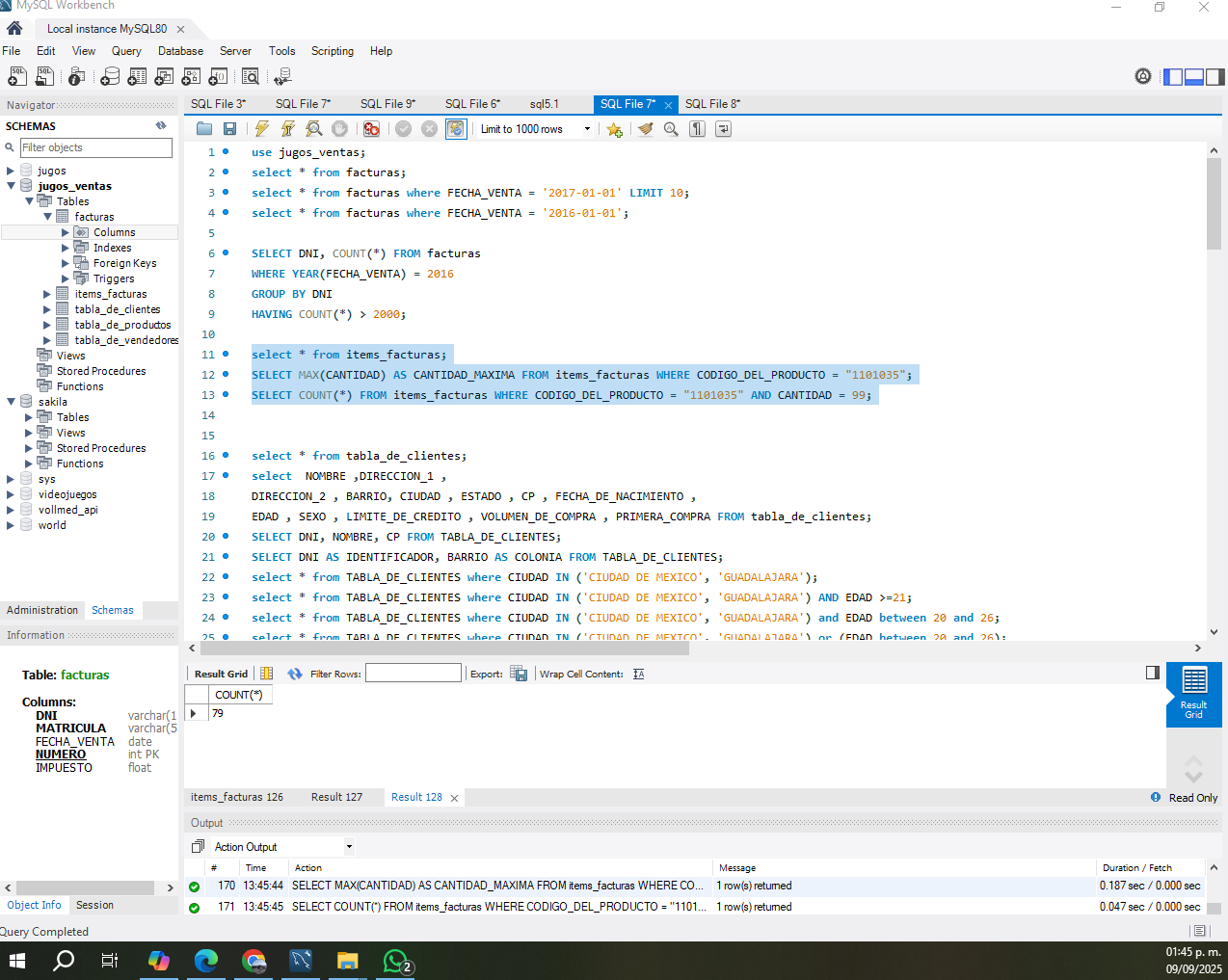Screen dimensions: 1228x980
Task: Toggle wrap cell content in results
Action: (639, 674)
